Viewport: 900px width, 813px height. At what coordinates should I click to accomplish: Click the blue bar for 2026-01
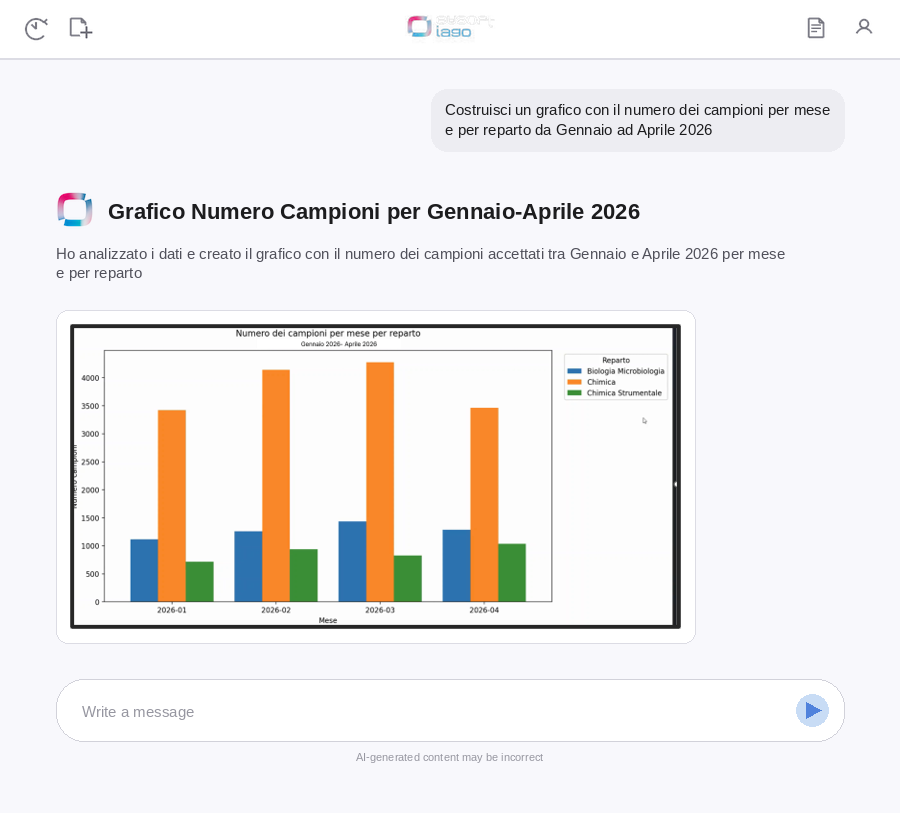pos(144,570)
